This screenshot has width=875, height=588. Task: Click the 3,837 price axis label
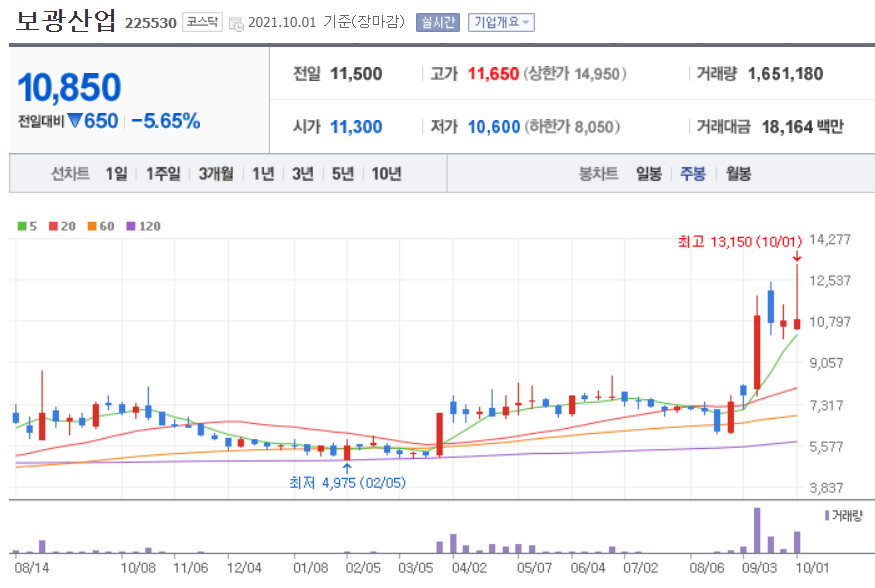[826, 488]
